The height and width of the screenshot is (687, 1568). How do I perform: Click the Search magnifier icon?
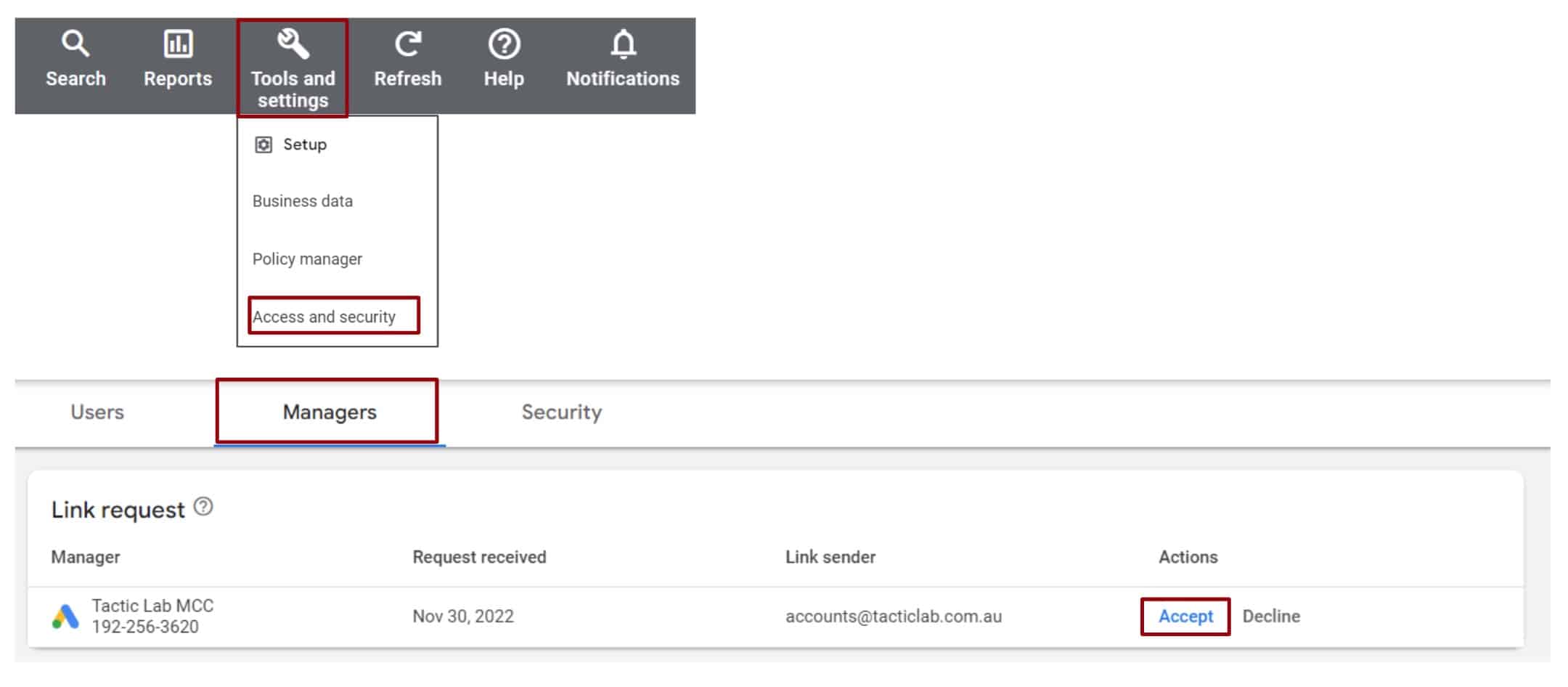75,44
